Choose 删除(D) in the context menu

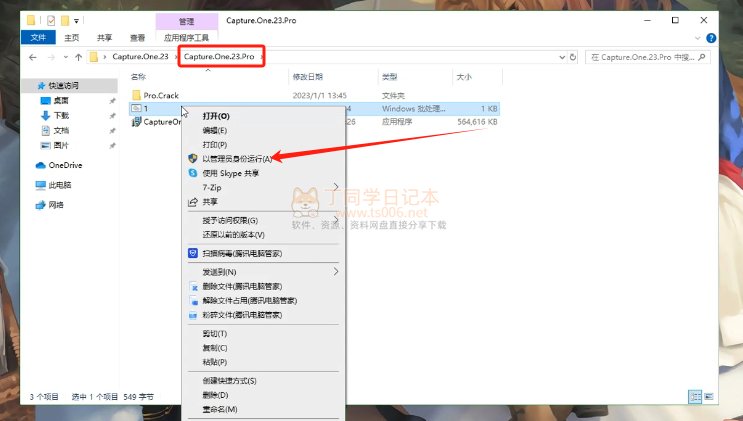tap(215, 395)
